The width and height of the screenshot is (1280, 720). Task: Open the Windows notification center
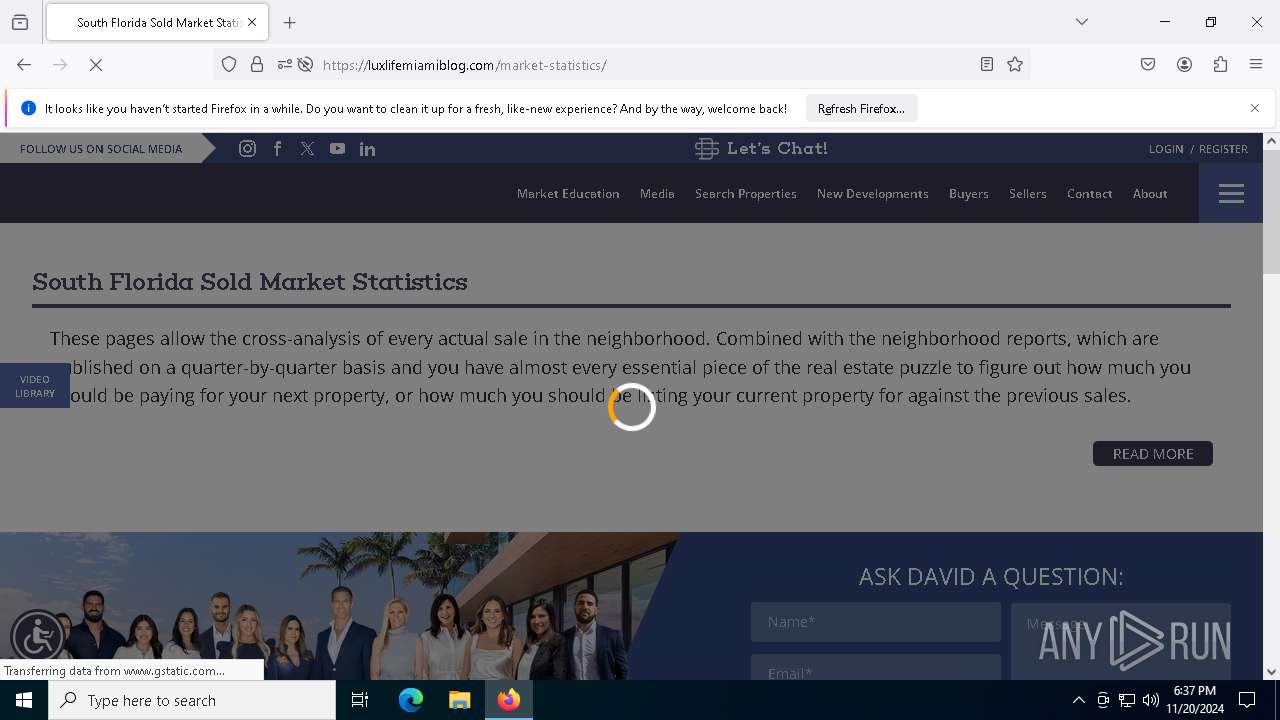1247,700
